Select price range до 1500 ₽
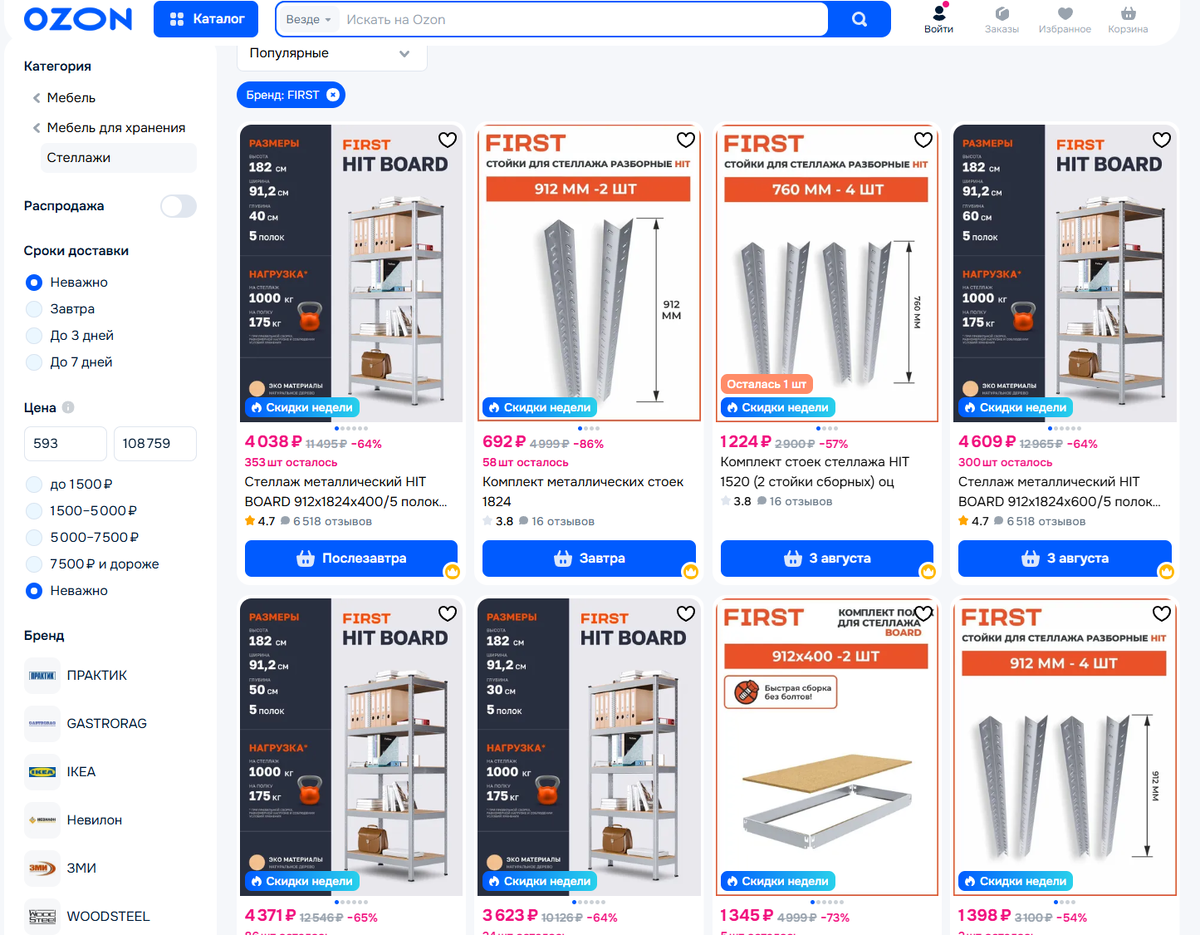This screenshot has width=1200, height=935. [34, 484]
